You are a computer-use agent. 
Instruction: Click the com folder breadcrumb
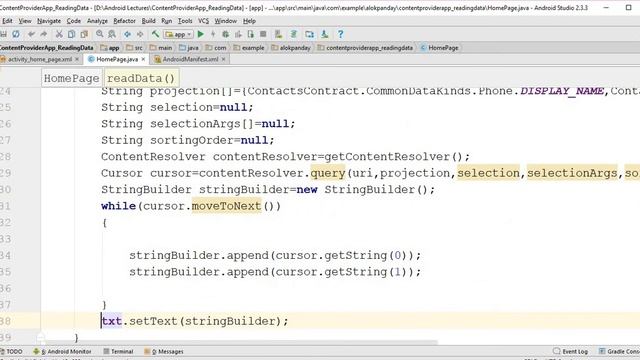coord(216,48)
